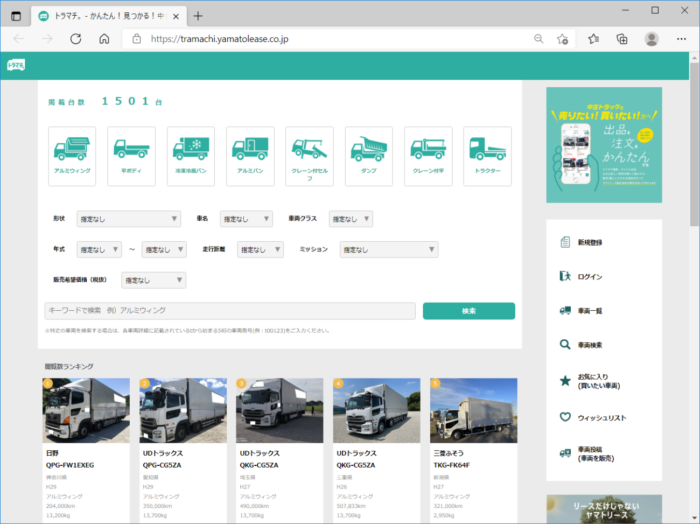Go to the browser home page
This screenshot has width=700, height=524.
[x=104, y=39]
